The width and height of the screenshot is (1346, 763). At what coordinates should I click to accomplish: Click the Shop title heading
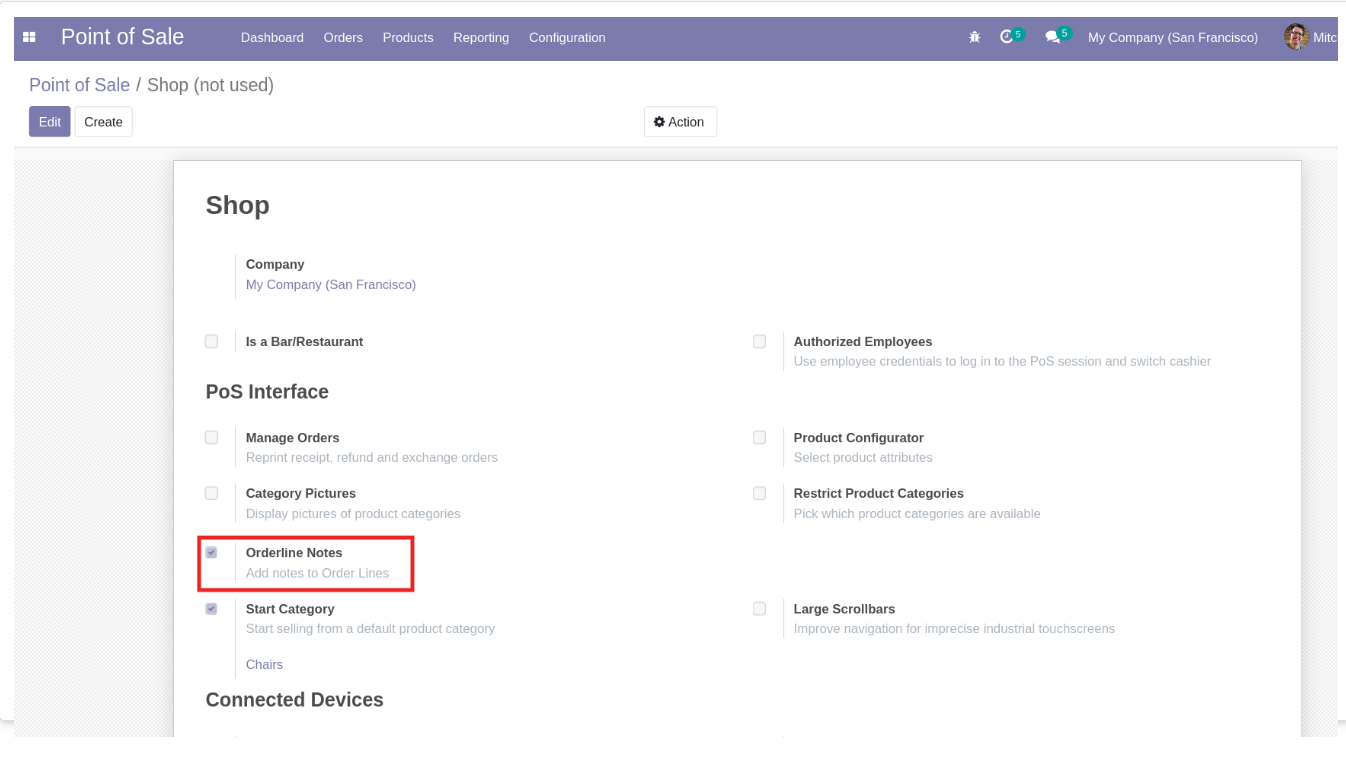tap(238, 206)
